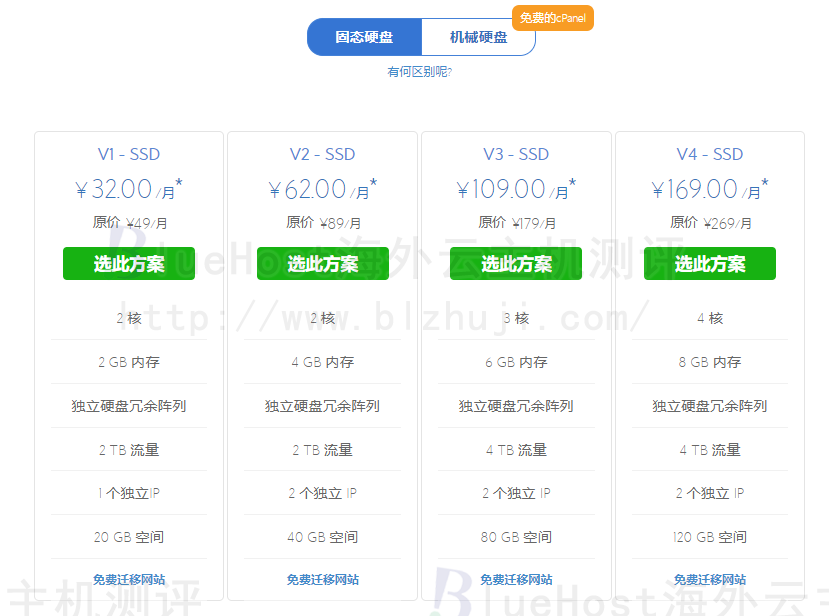
Task: Click the 3 核 row
Action: [x=516, y=318]
